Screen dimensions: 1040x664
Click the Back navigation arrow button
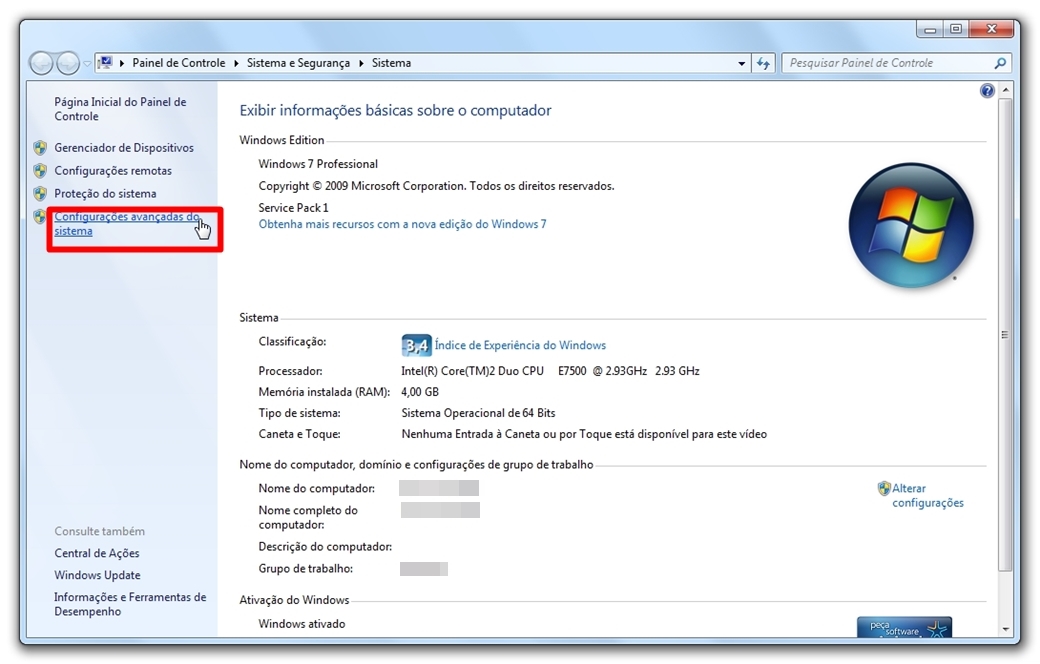point(41,64)
